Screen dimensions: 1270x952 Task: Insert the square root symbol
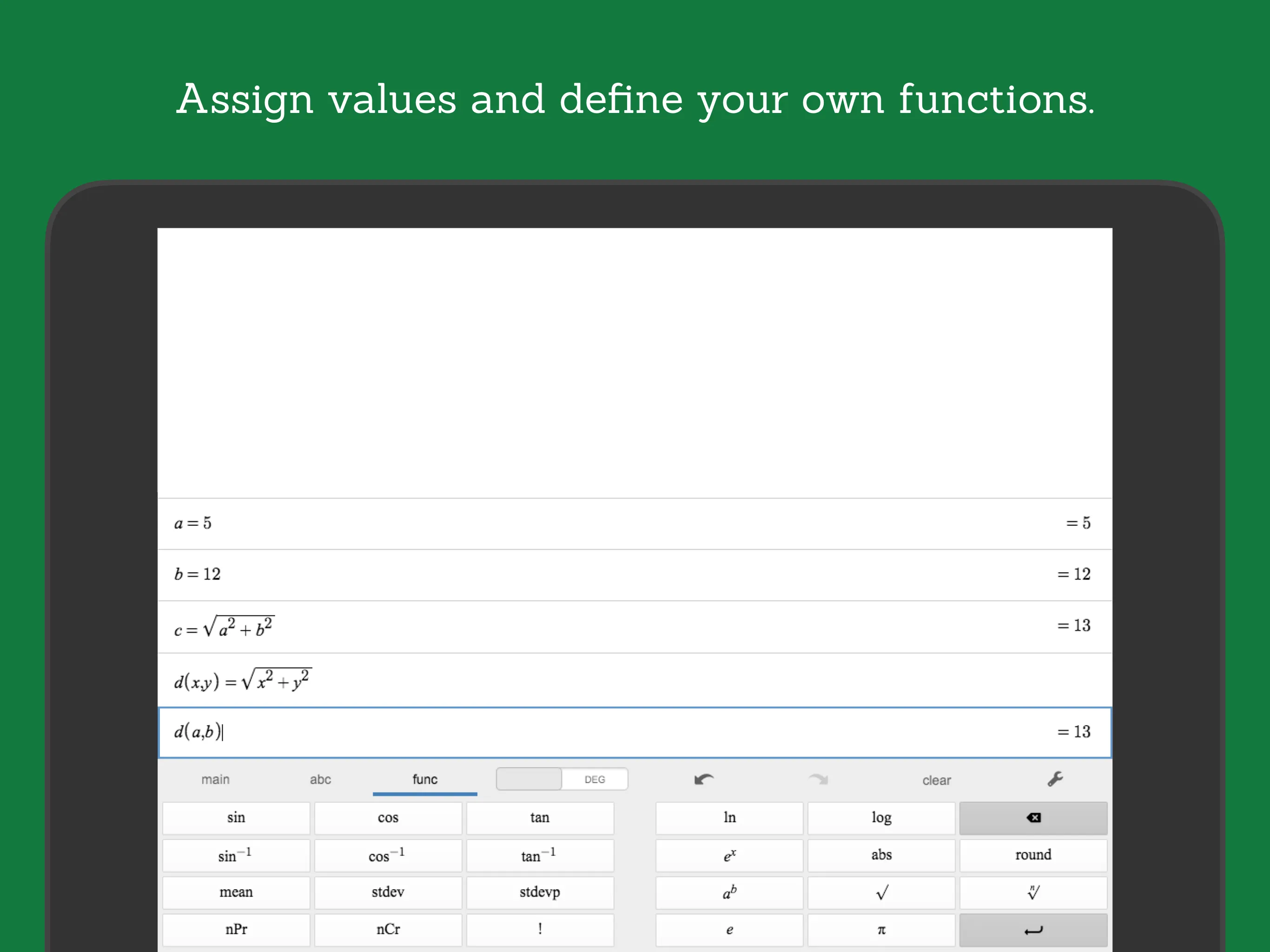click(x=881, y=892)
